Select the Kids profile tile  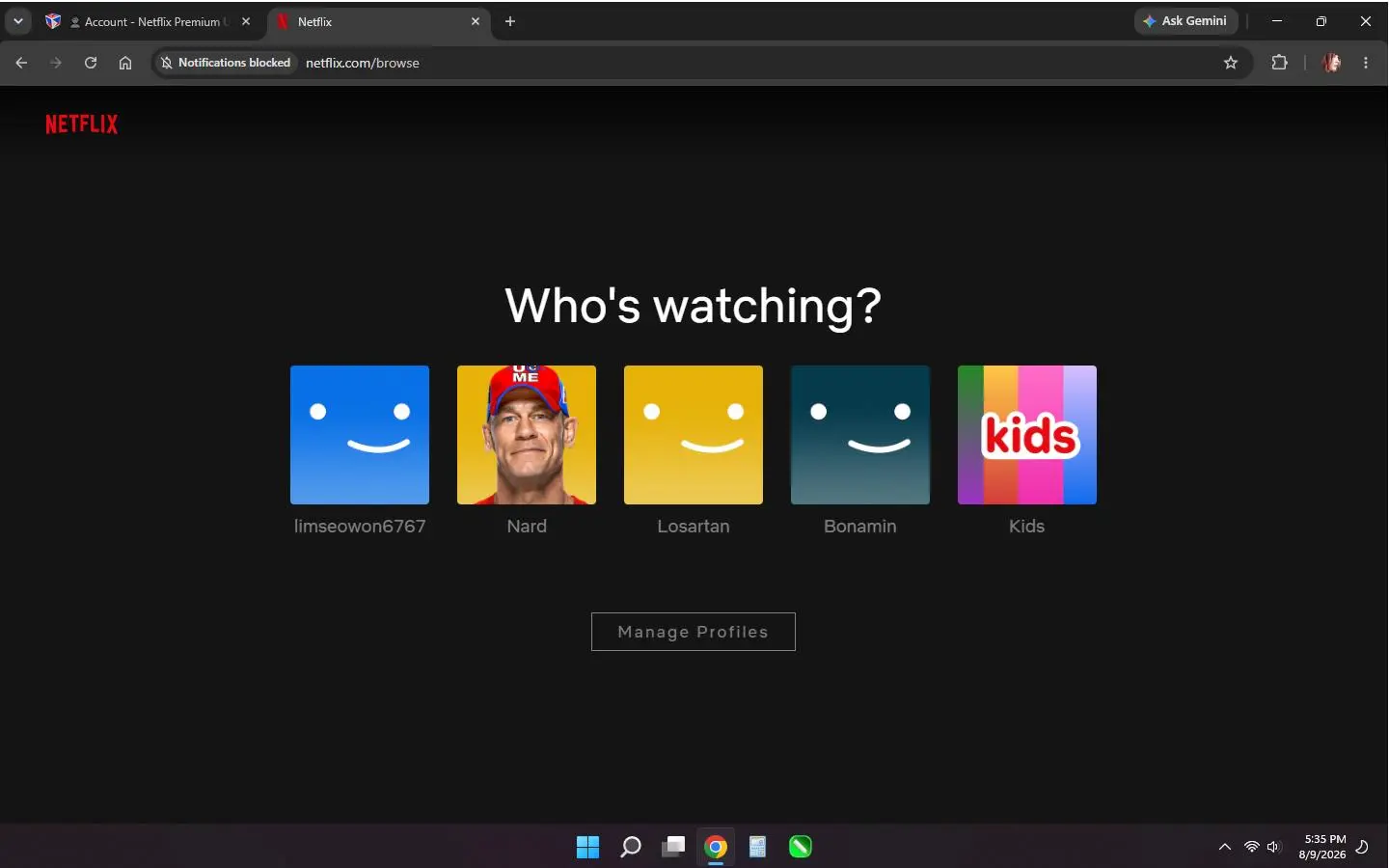pos(1027,435)
